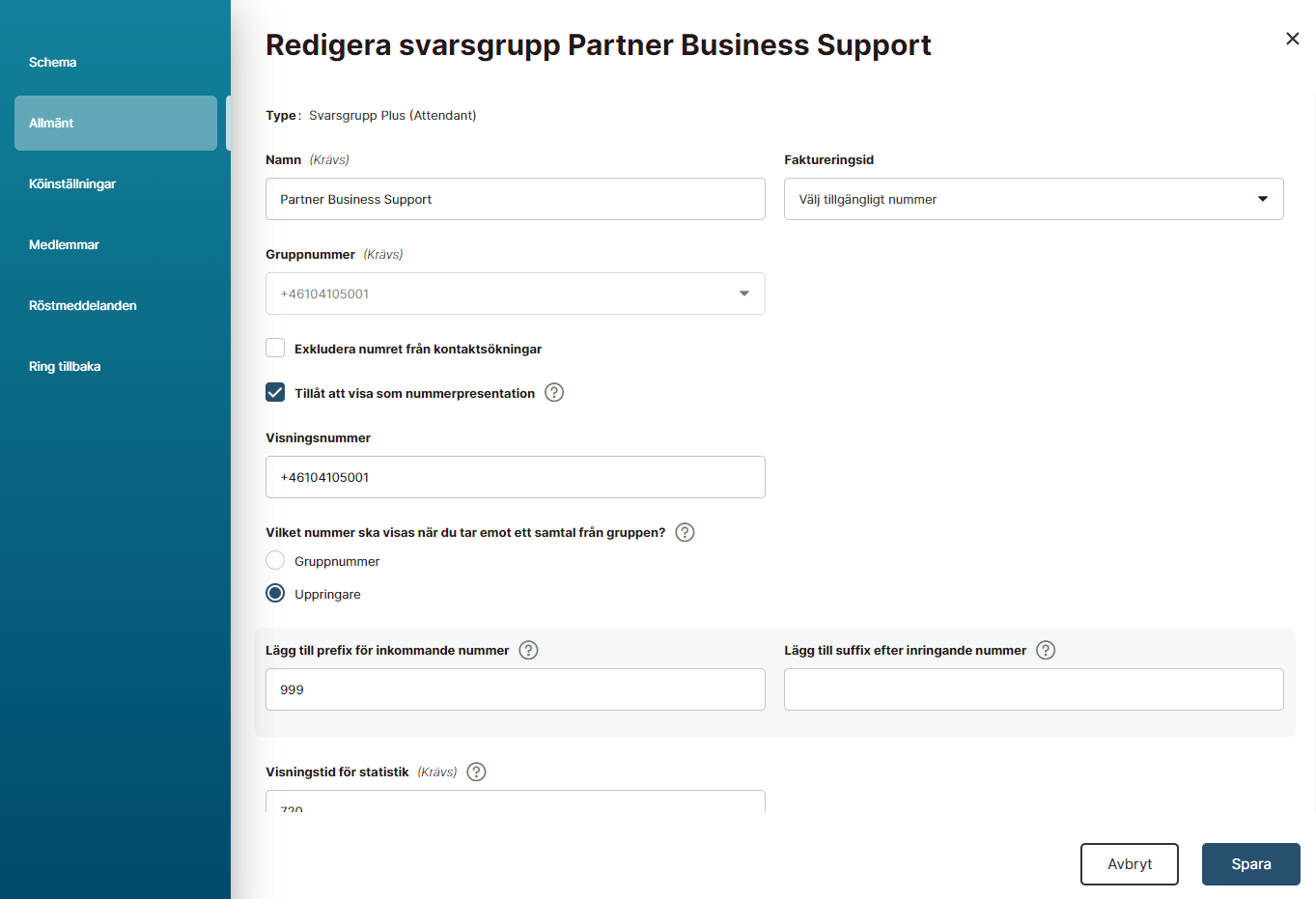The height and width of the screenshot is (899, 1316).
Task: Click help icon next to Visningstid för statistik
Action: [476, 772]
